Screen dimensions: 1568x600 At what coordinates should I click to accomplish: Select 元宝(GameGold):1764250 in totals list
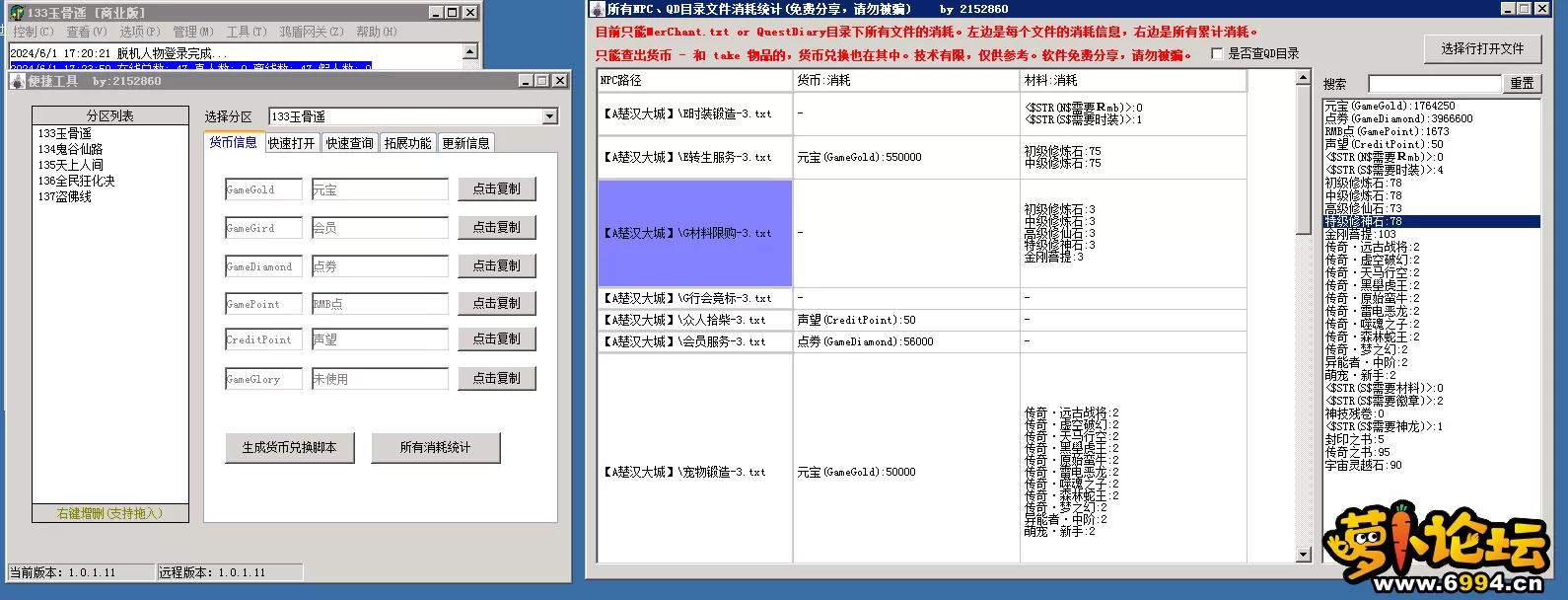1431,106
